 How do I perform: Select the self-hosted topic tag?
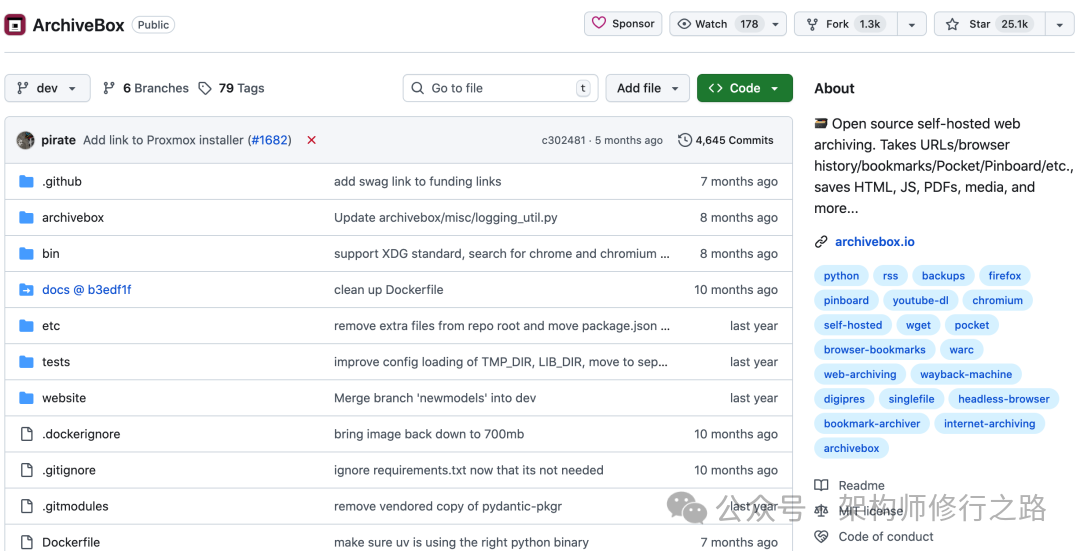tap(853, 325)
